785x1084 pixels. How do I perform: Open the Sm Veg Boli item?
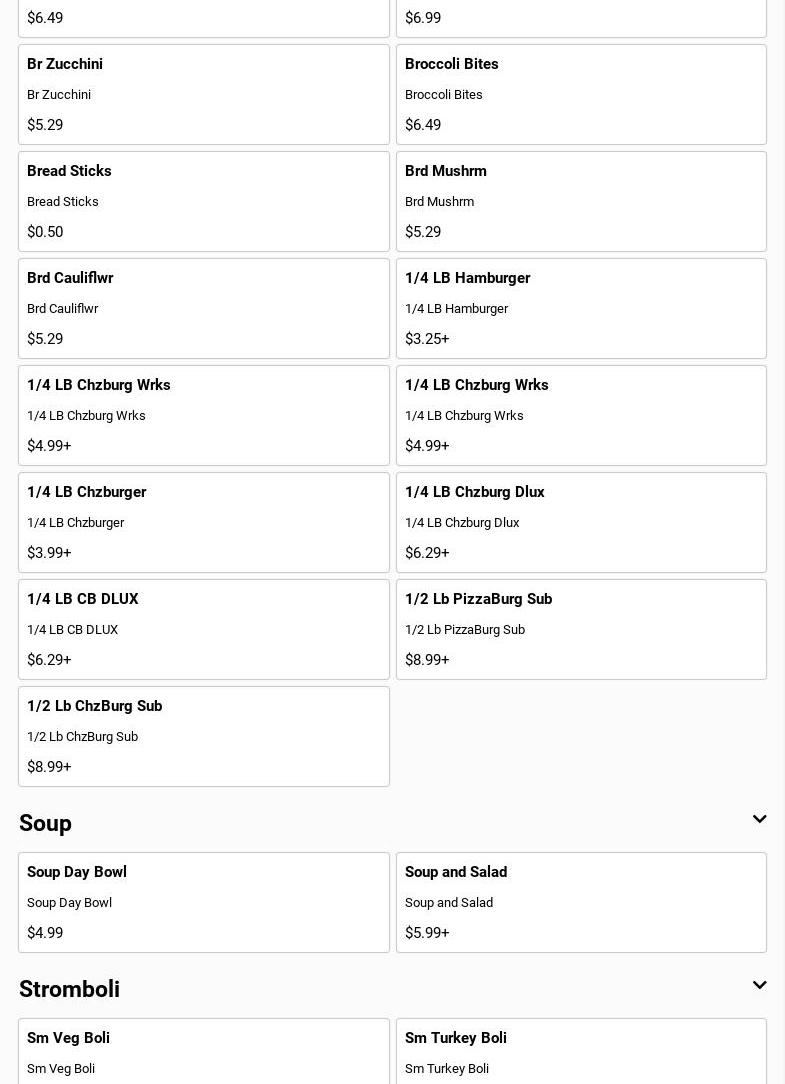tap(203, 1052)
